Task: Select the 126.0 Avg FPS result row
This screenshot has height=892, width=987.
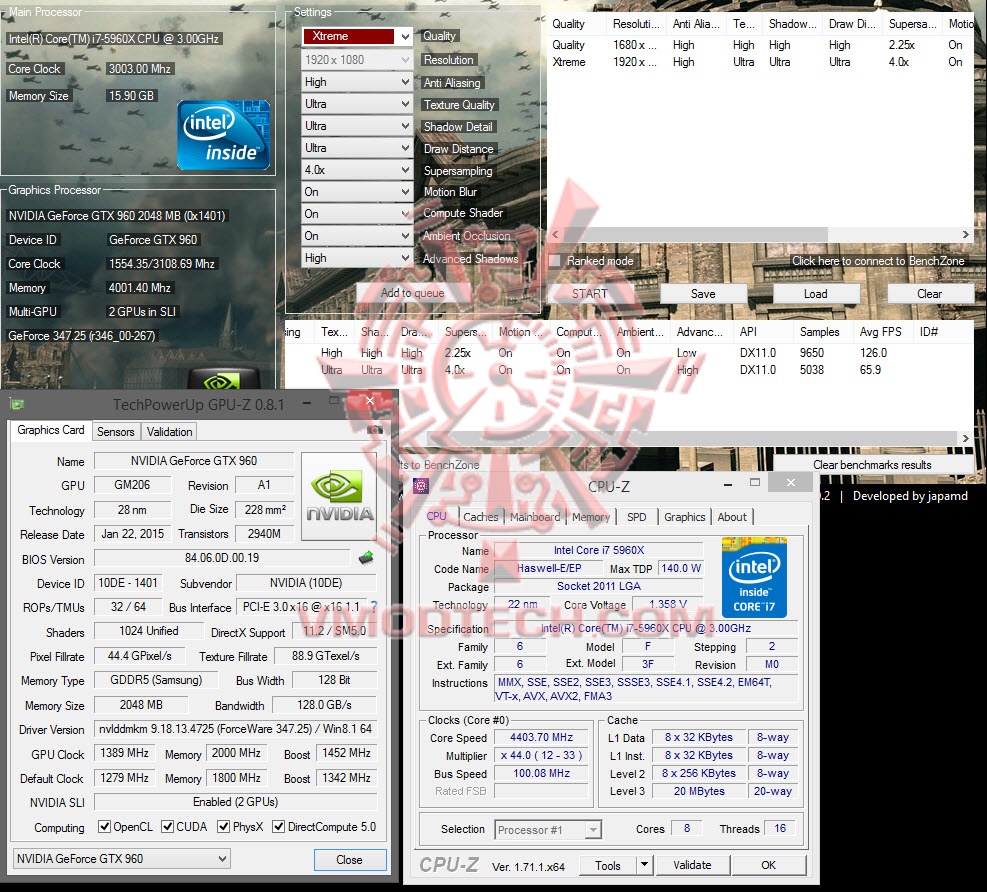Action: click(628, 353)
